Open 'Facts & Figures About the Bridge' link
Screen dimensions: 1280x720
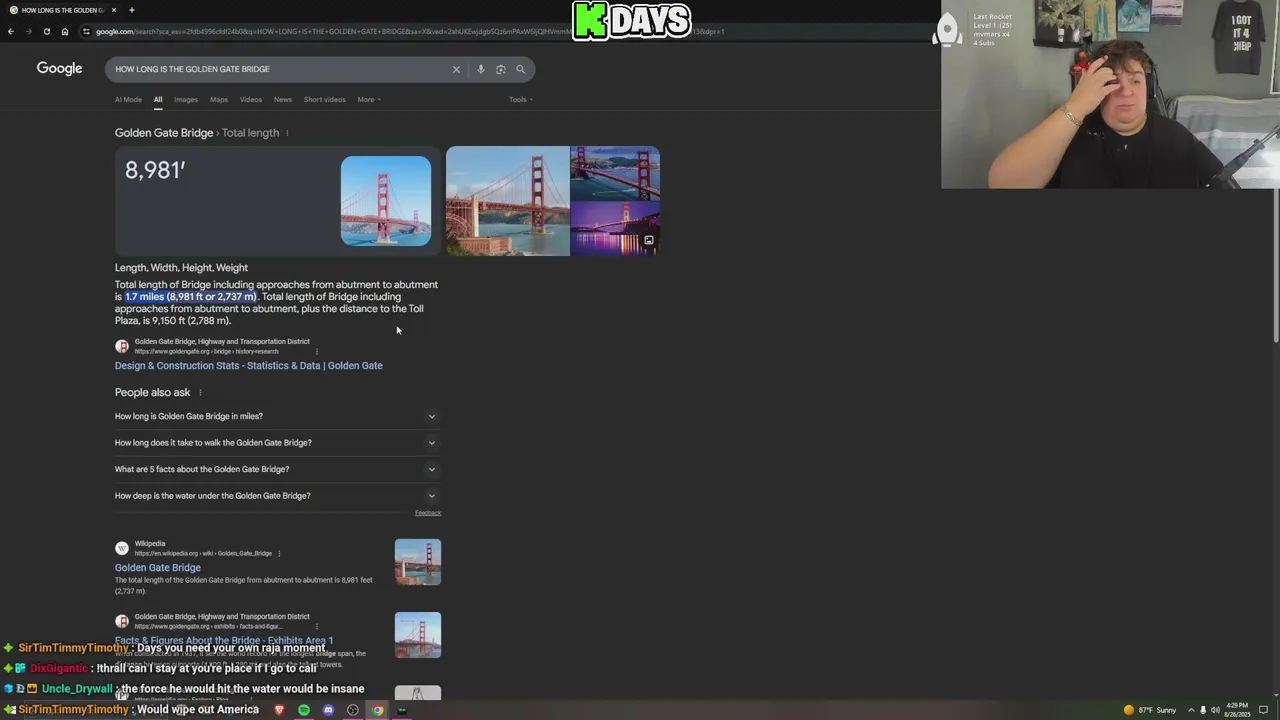click(224, 641)
